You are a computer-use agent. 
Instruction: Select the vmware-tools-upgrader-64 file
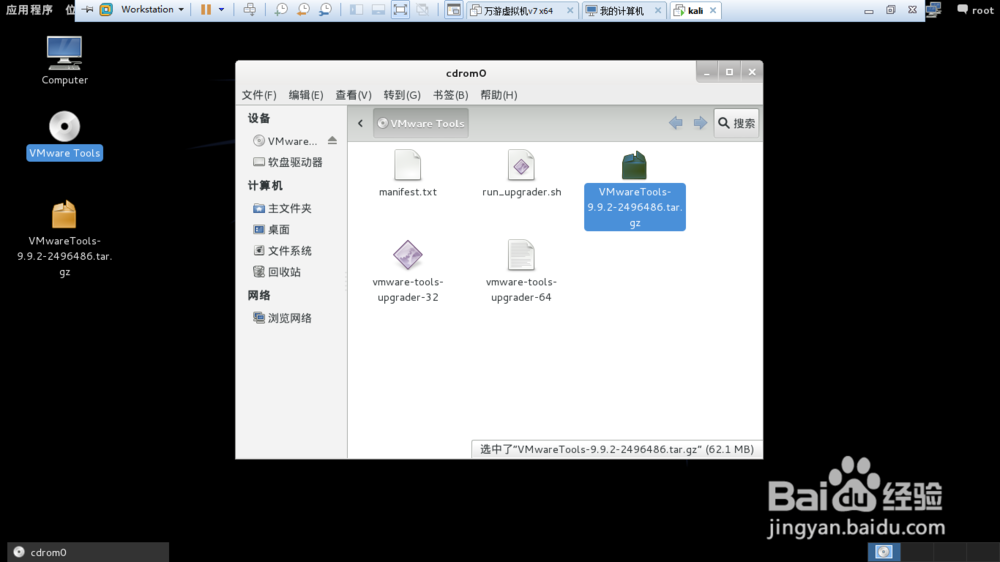tap(521, 271)
